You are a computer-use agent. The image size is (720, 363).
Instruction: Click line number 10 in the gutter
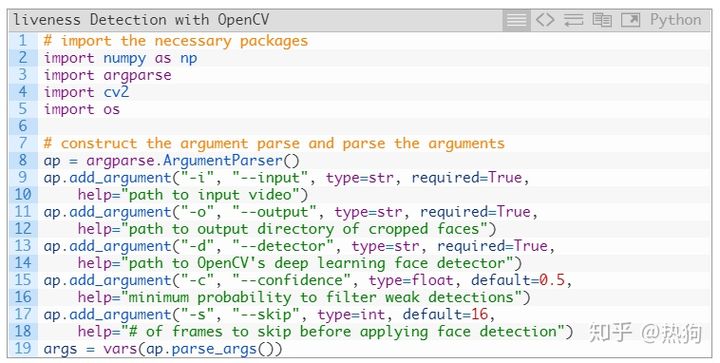(x=23, y=195)
